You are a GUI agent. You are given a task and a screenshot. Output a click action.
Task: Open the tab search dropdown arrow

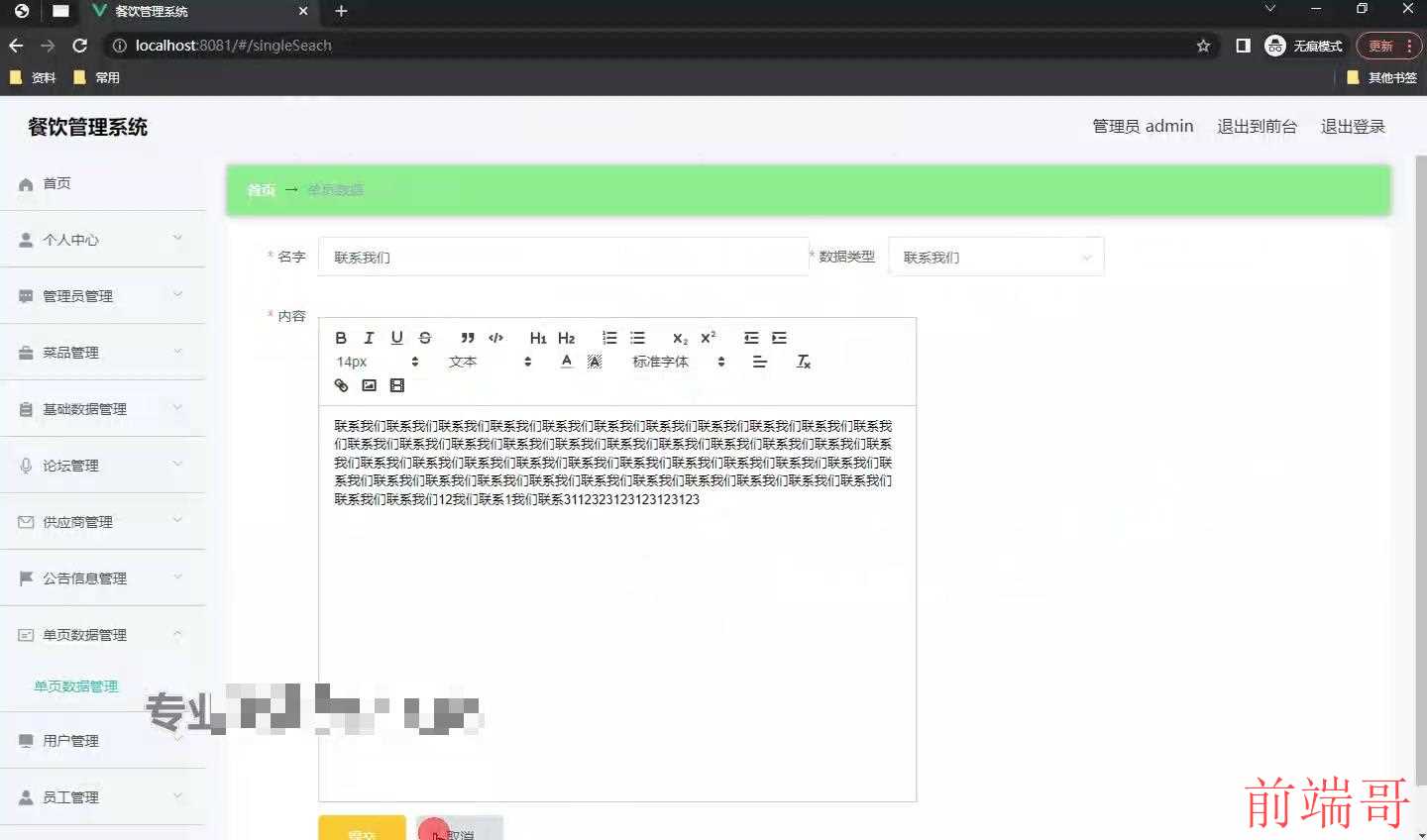point(1270,9)
